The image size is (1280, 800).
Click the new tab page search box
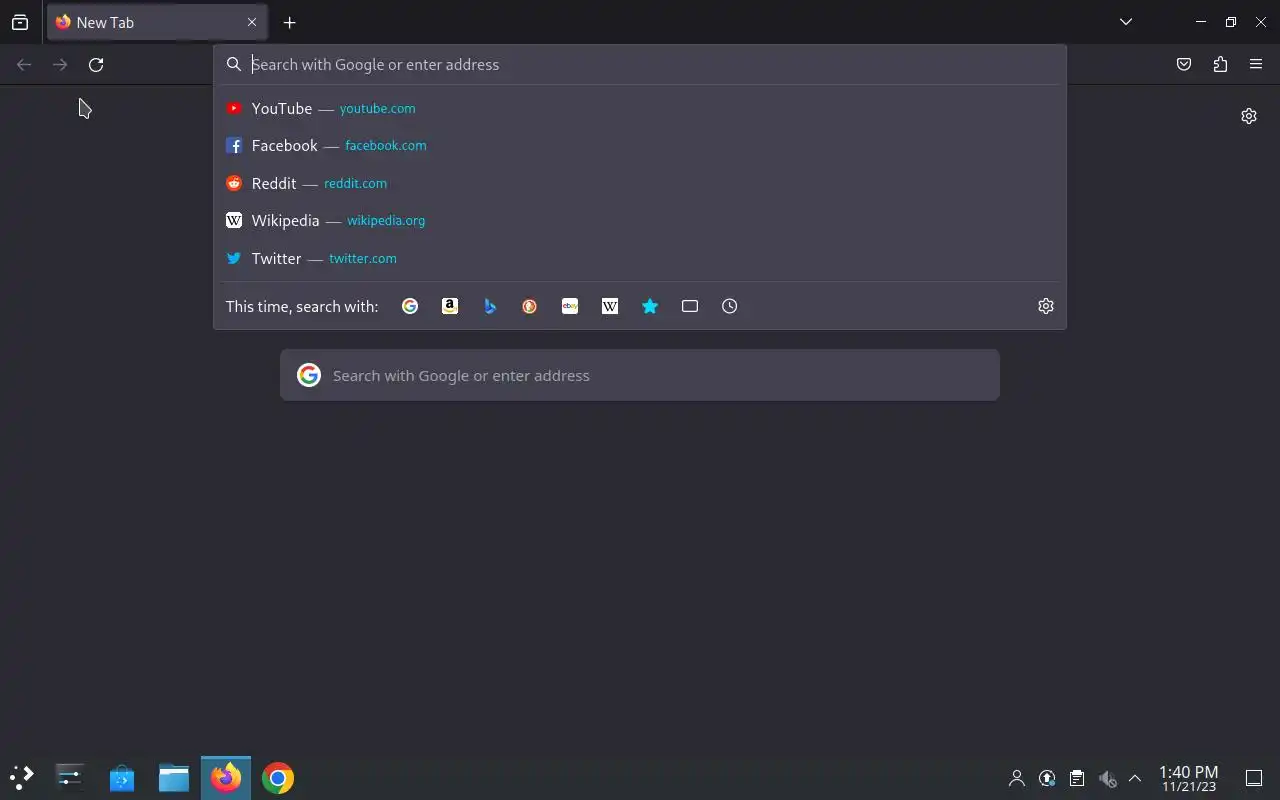tap(640, 375)
